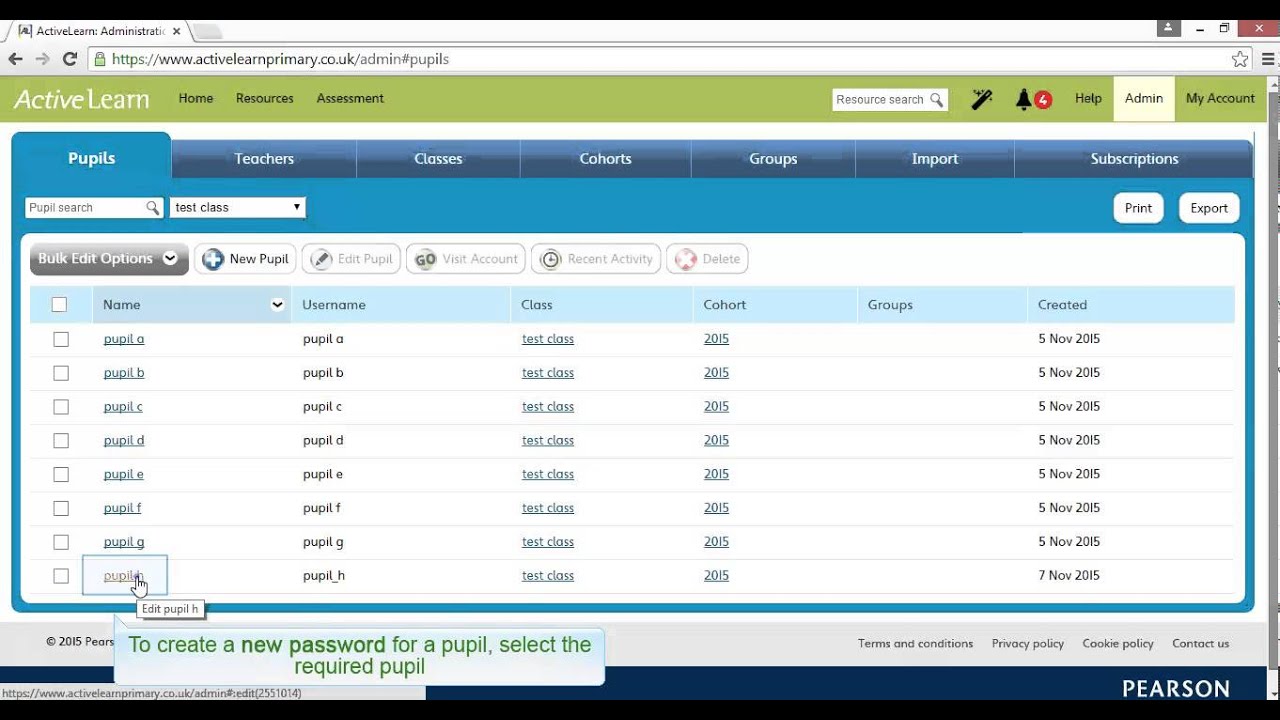Image resolution: width=1280 pixels, height=720 pixels.
Task: Open the 2015 cohort link for pupil c
Action: point(716,407)
